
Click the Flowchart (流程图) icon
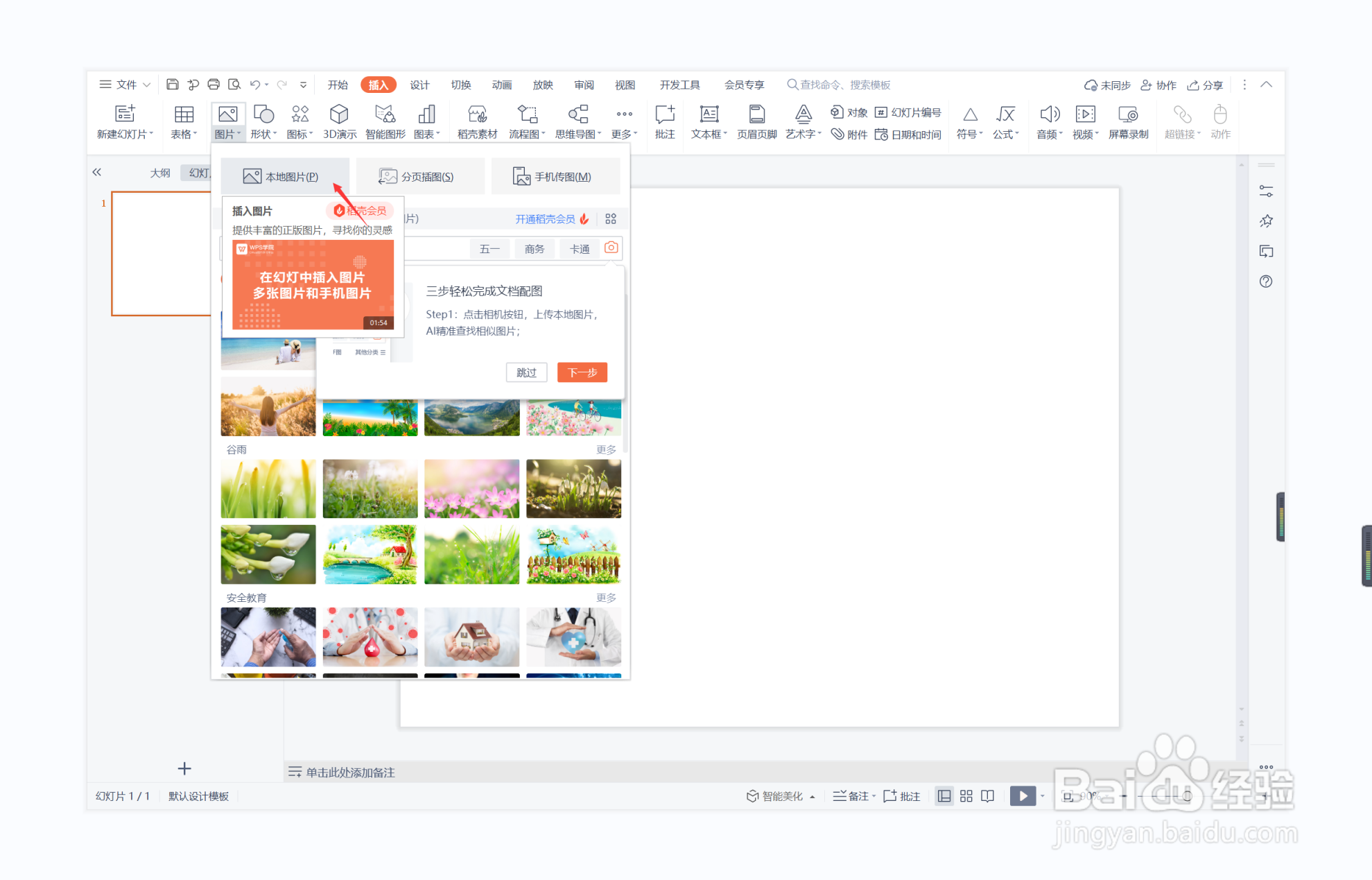coord(527,114)
